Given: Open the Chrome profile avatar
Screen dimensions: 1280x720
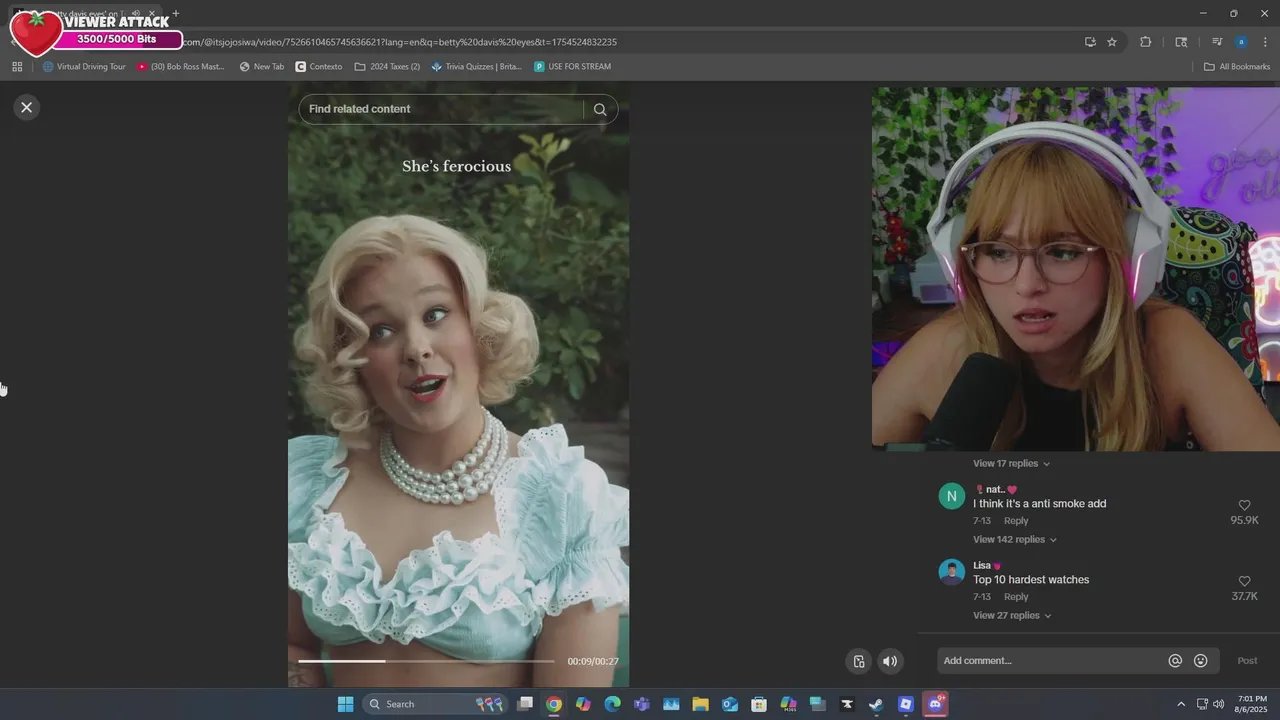Looking at the screenshot, I should [1241, 42].
